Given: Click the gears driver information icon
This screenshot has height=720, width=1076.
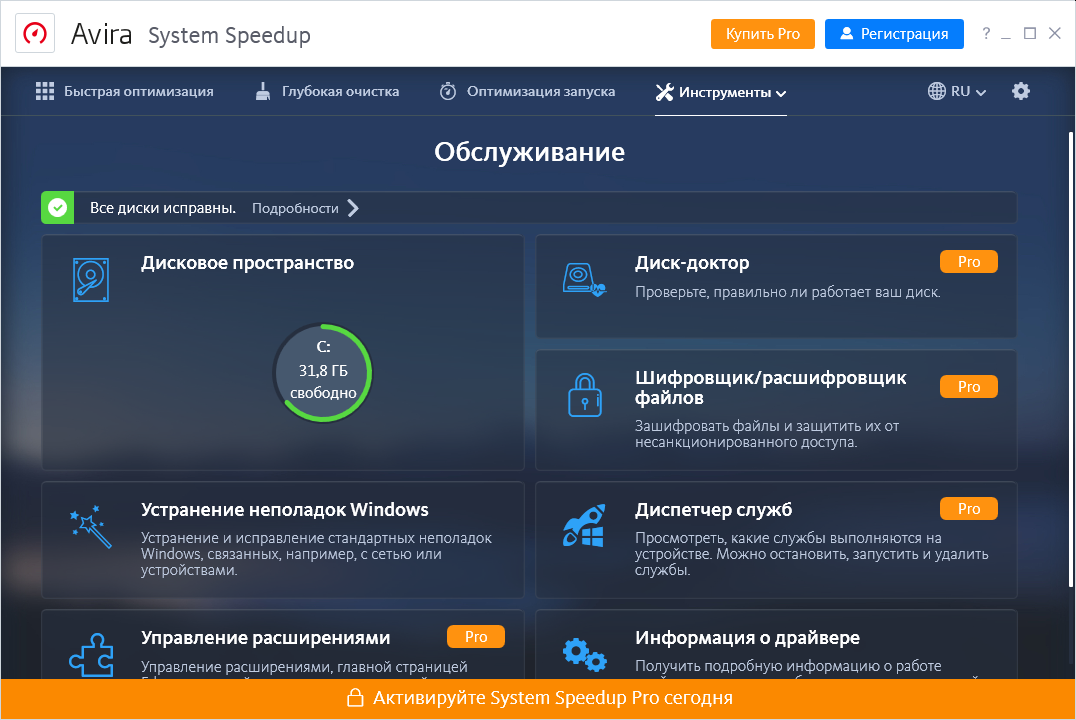Looking at the screenshot, I should (x=585, y=654).
